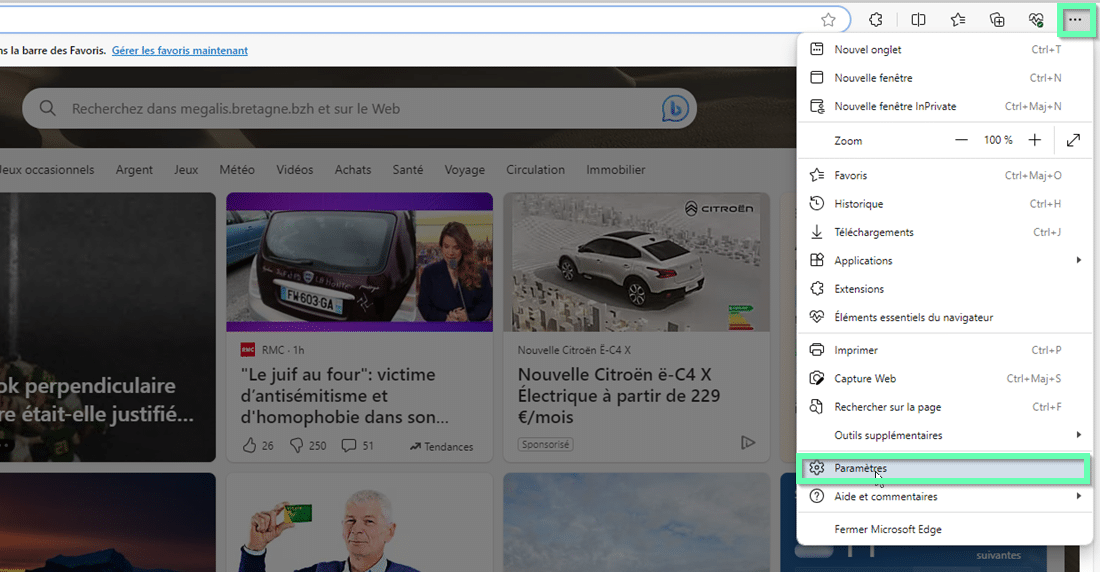Click the Sponsorisé badge
This screenshot has width=1100, height=572.
click(545, 444)
